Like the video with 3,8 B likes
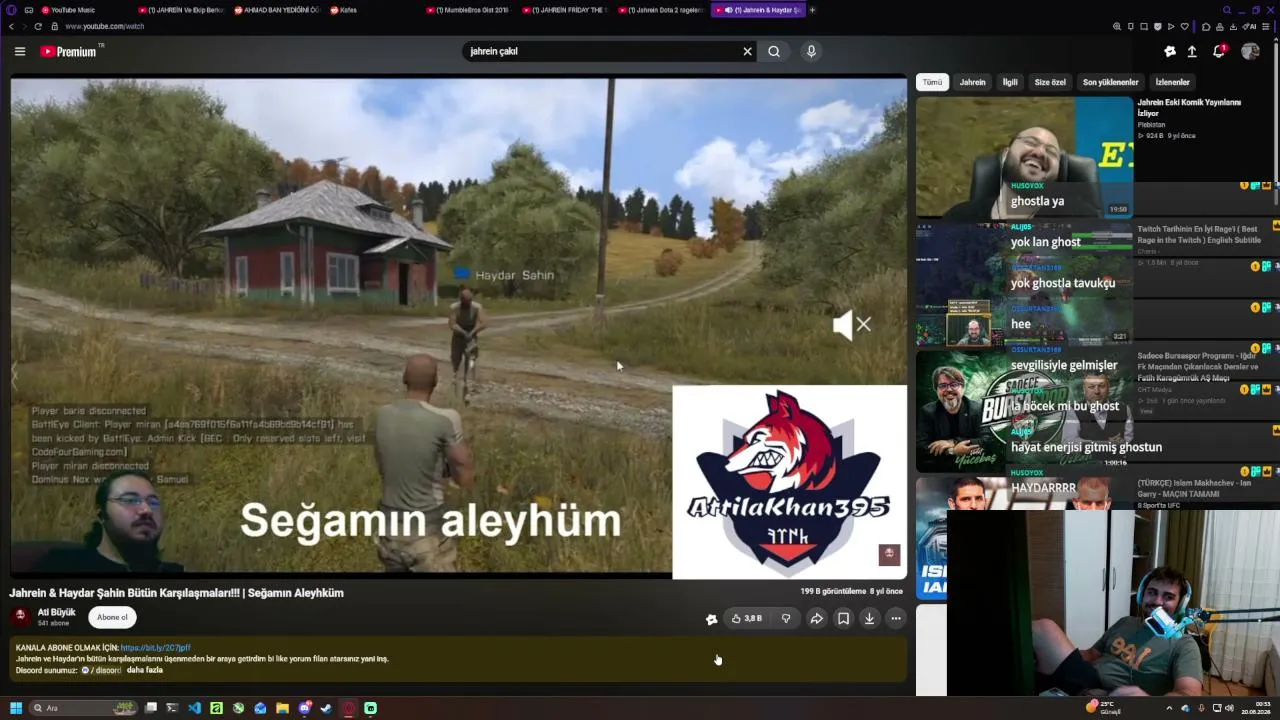The image size is (1280, 720). click(x=747, y=618)
